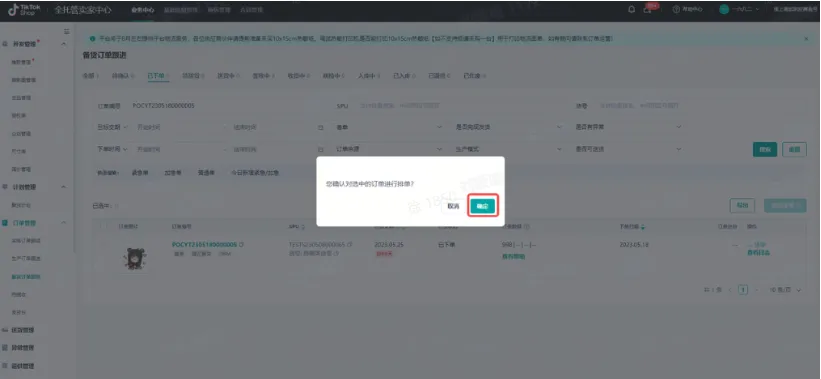Sort the table by SPU column icon
The width and height of the screenshot is (821, 379).
[x=303, y=227]
